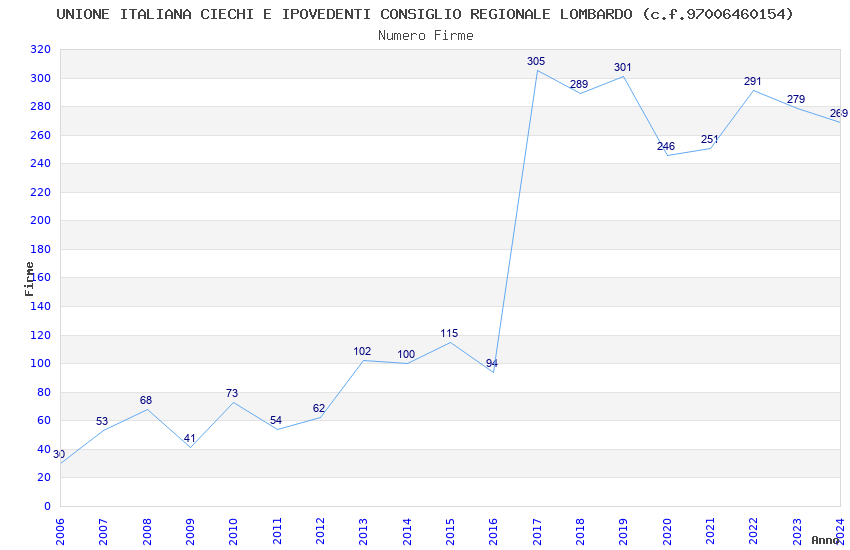Screen dimensions: 850x550
Task: Select the data label 301 for 2019
Action: pyautogui.click(x=622, y=67)
